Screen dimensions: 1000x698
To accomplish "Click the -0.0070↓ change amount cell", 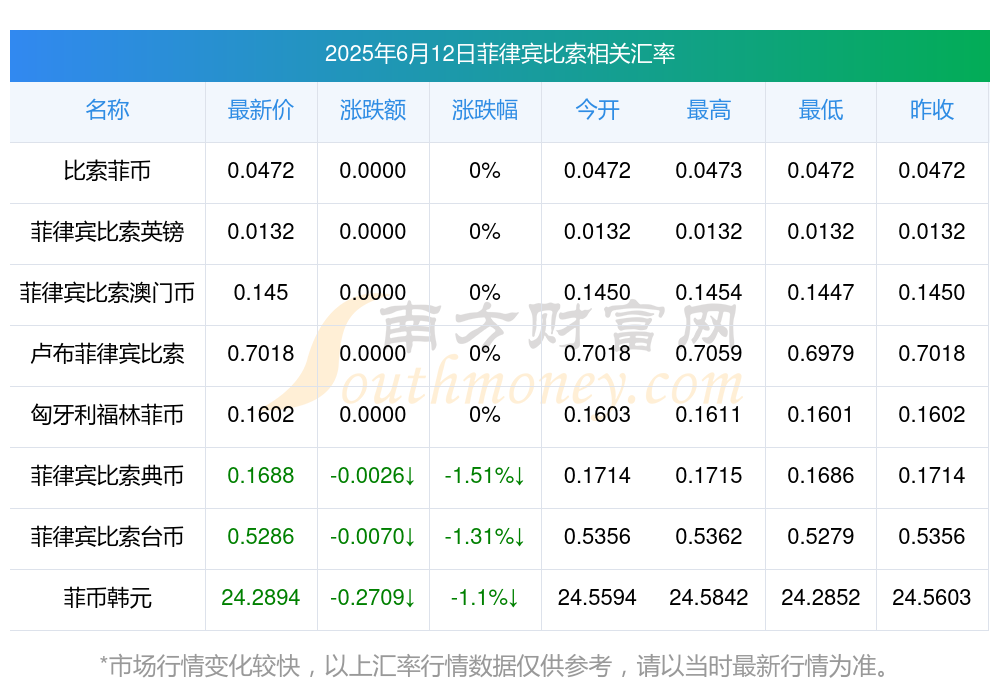I will [x=372, y=537].
